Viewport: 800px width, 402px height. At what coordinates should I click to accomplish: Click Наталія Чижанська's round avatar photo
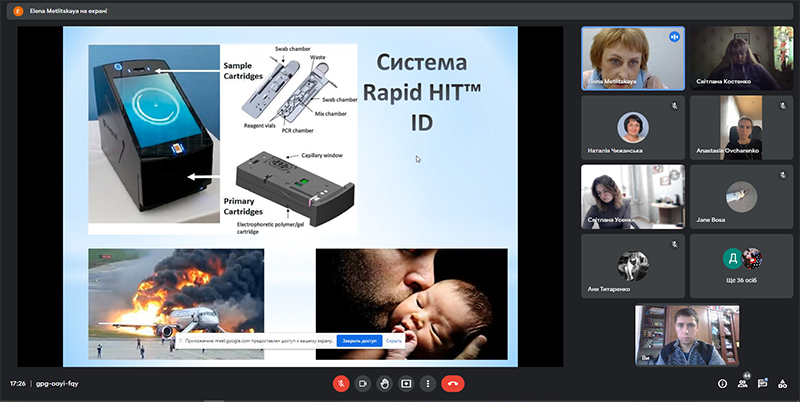pyautogui.click(x=633, y=127)
